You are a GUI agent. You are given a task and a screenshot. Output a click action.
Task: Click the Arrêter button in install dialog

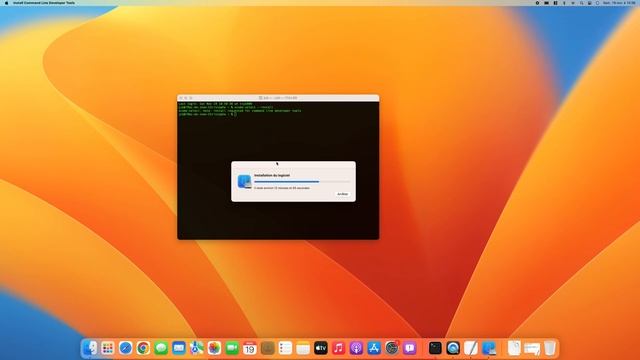click(x=342, y=194)
